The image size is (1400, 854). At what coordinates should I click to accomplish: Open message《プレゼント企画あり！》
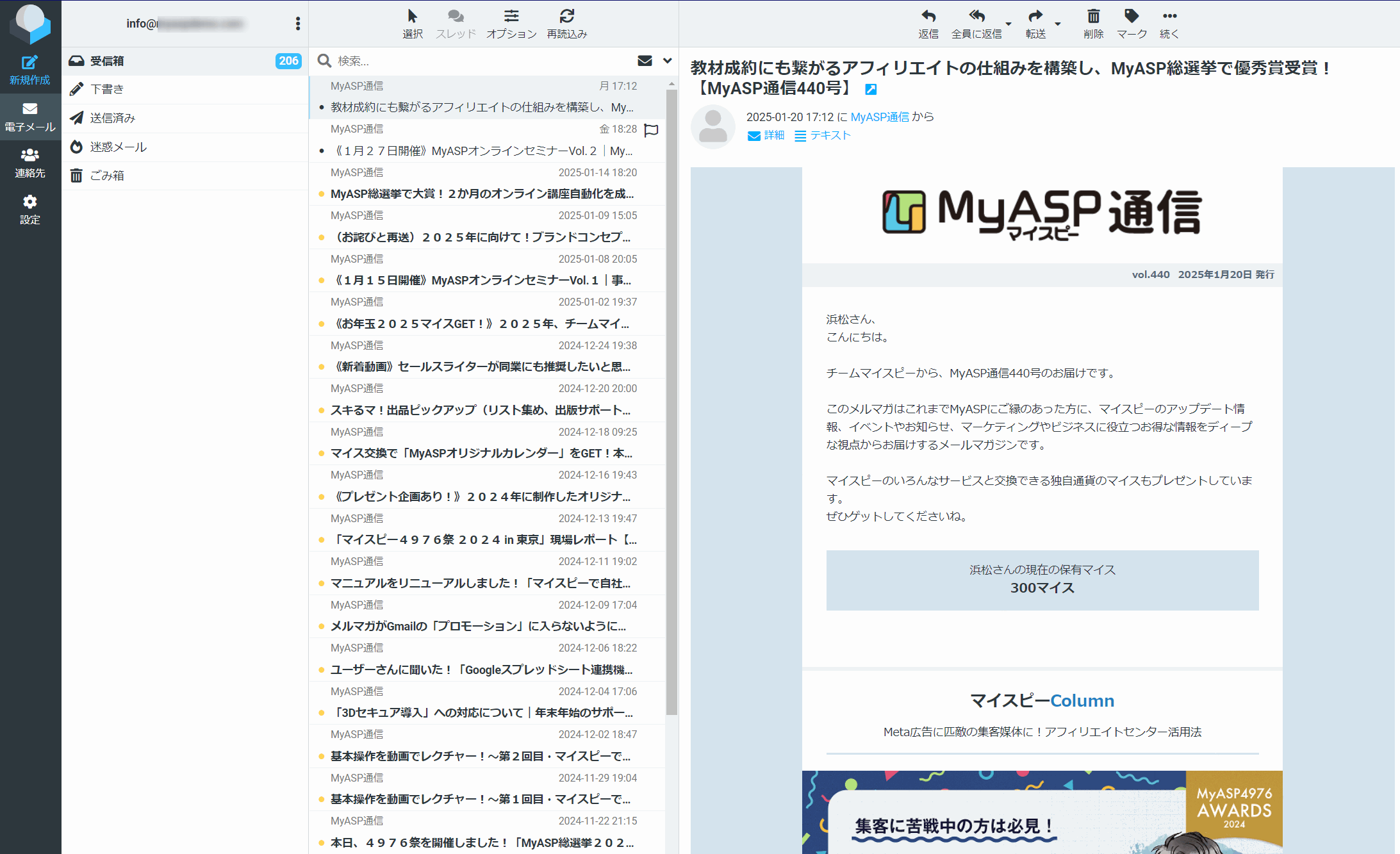point(487,486)
